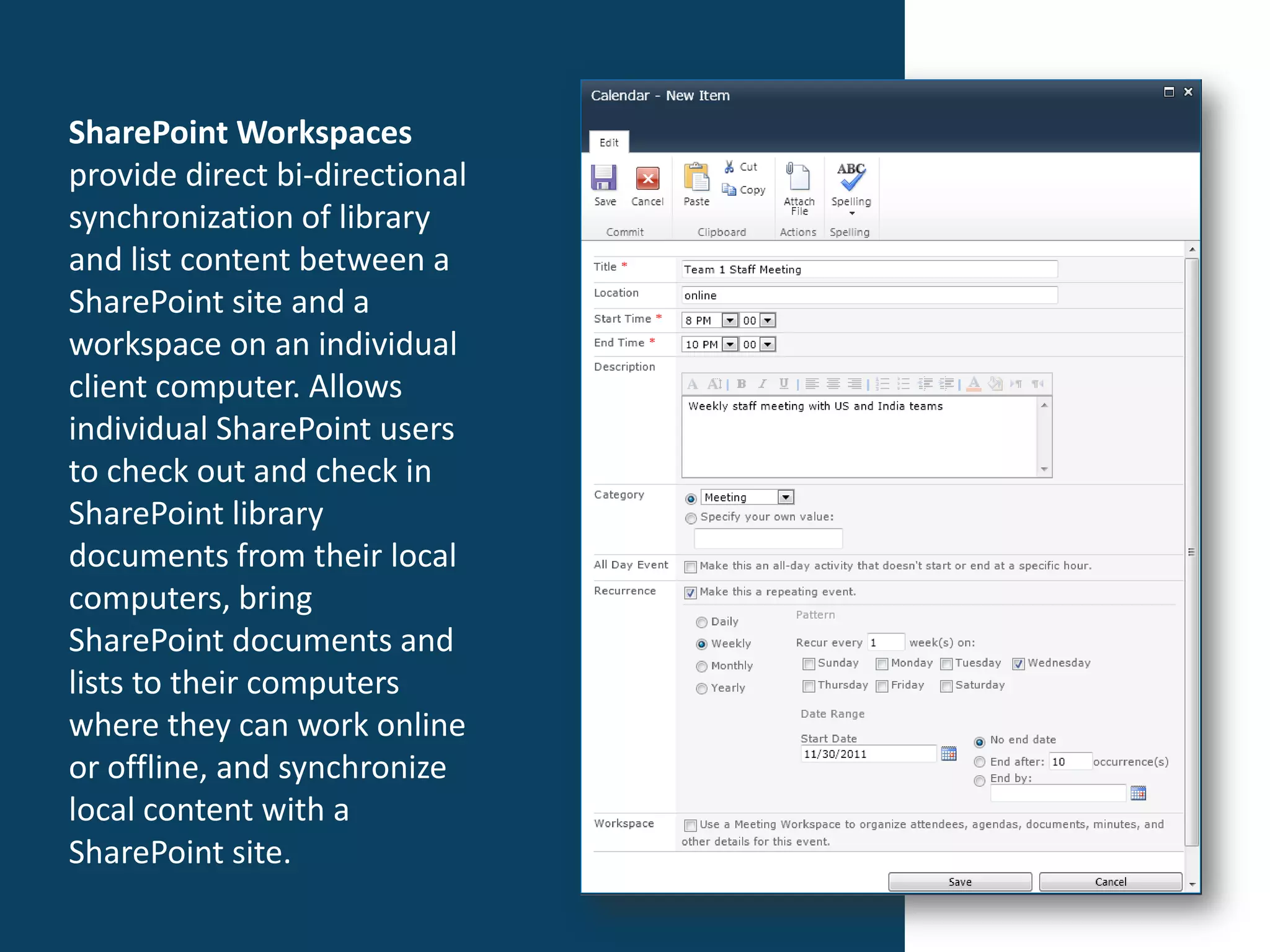Open the Category Meeting dropdown

click(x=786, y=497)
